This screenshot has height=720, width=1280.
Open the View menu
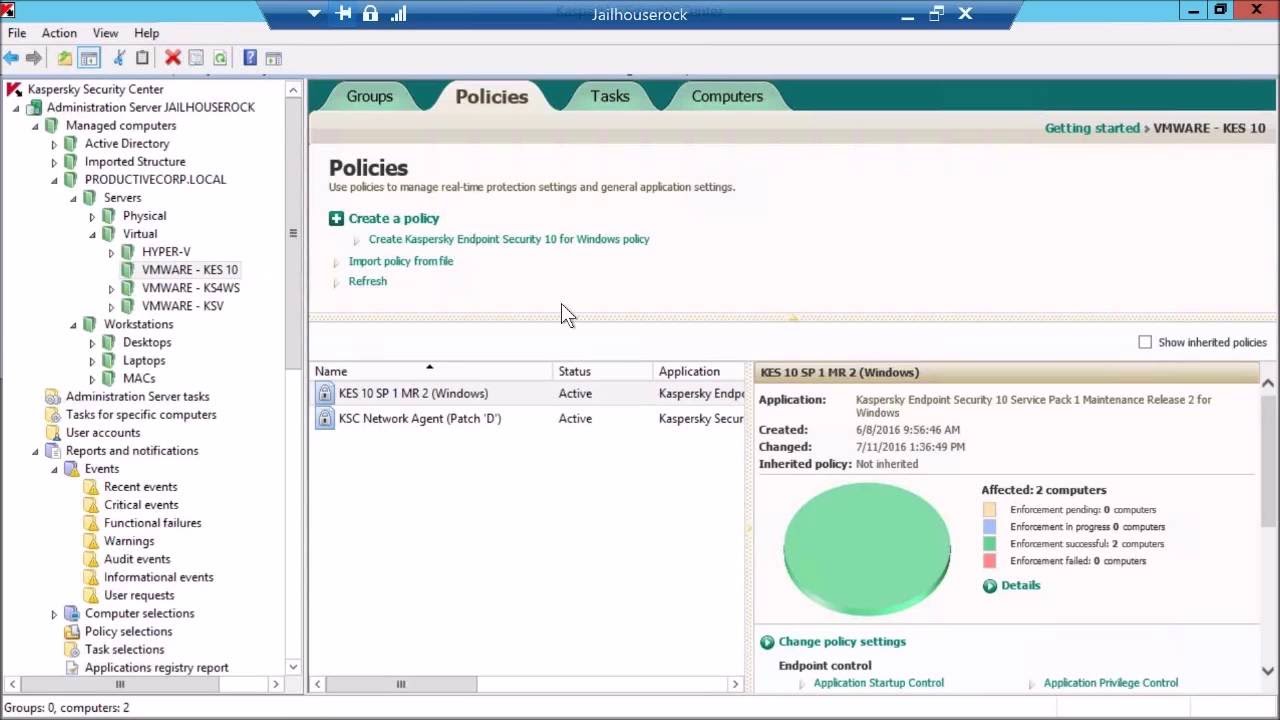click(105, 33)
